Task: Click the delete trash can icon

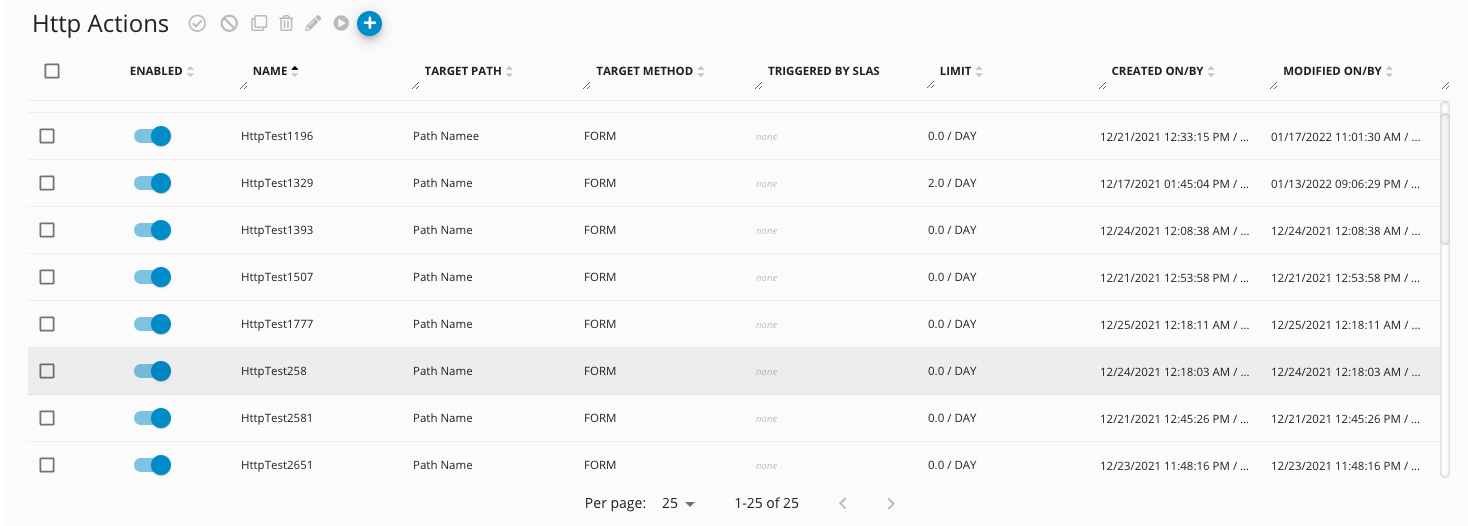Action: 286,23
